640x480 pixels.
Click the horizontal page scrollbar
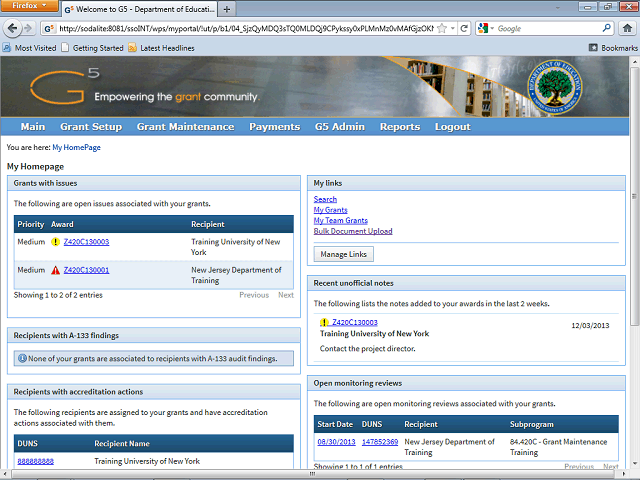click(x=314, y=473)
